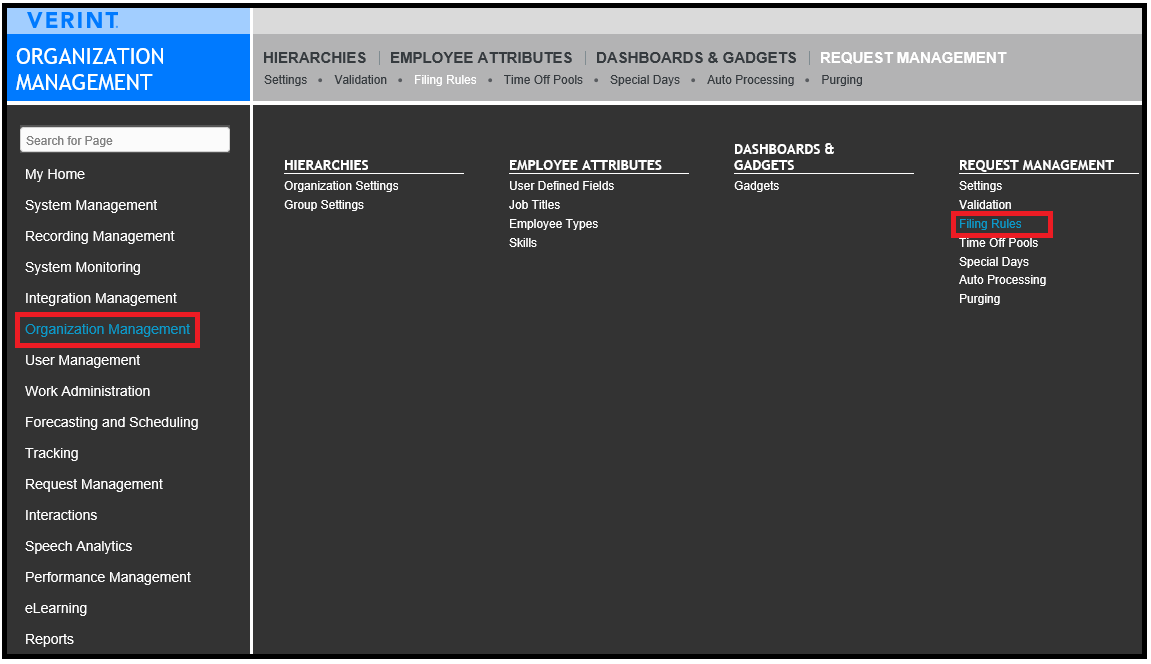Open Speech Analytics in the sidebar

pos(79,547)
